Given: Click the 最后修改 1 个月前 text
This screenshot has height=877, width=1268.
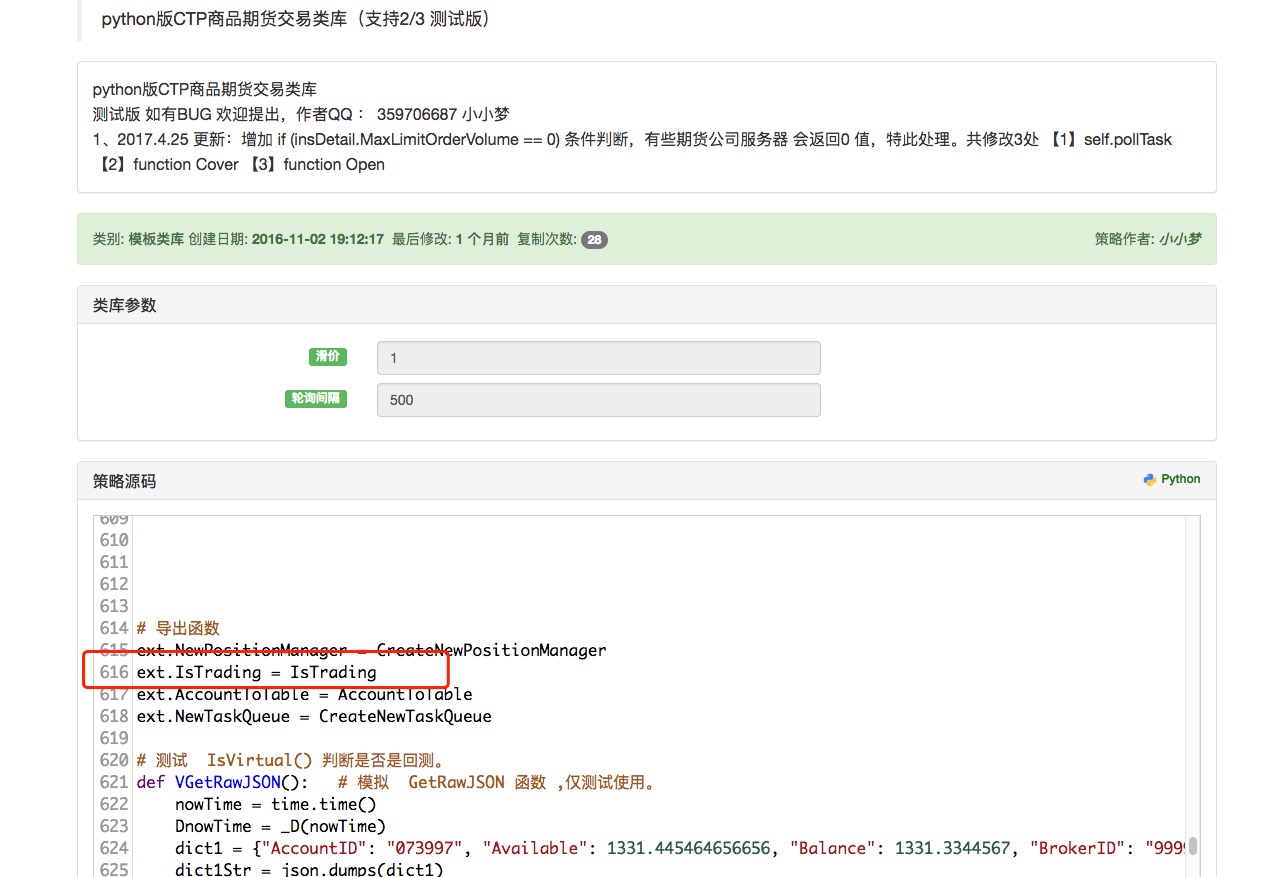Looking at the screenshot, I should coord(450,239).
